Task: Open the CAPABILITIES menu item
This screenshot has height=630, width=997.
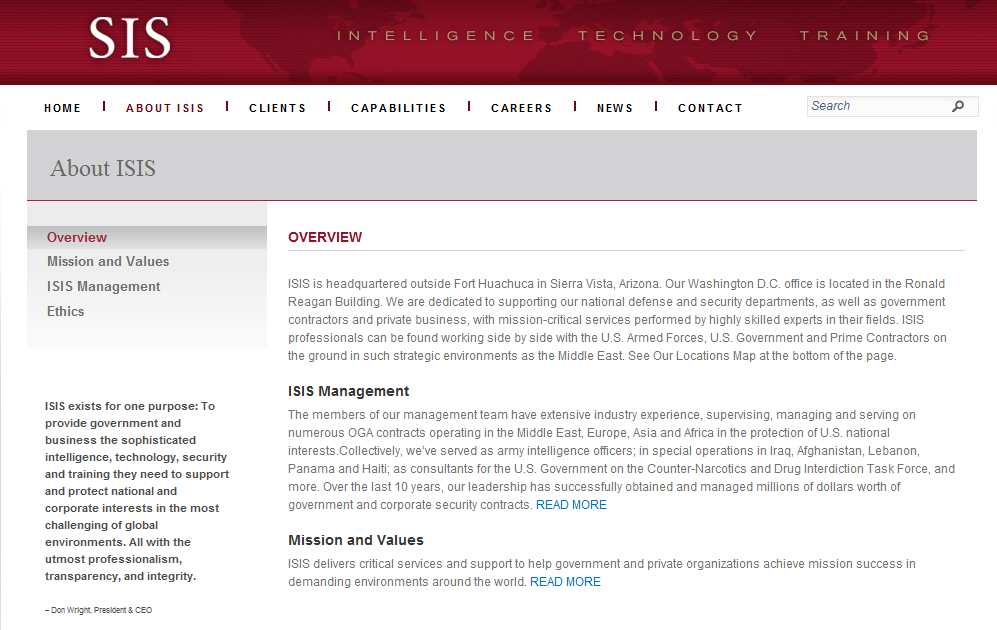Action: [x=398, y=108]
